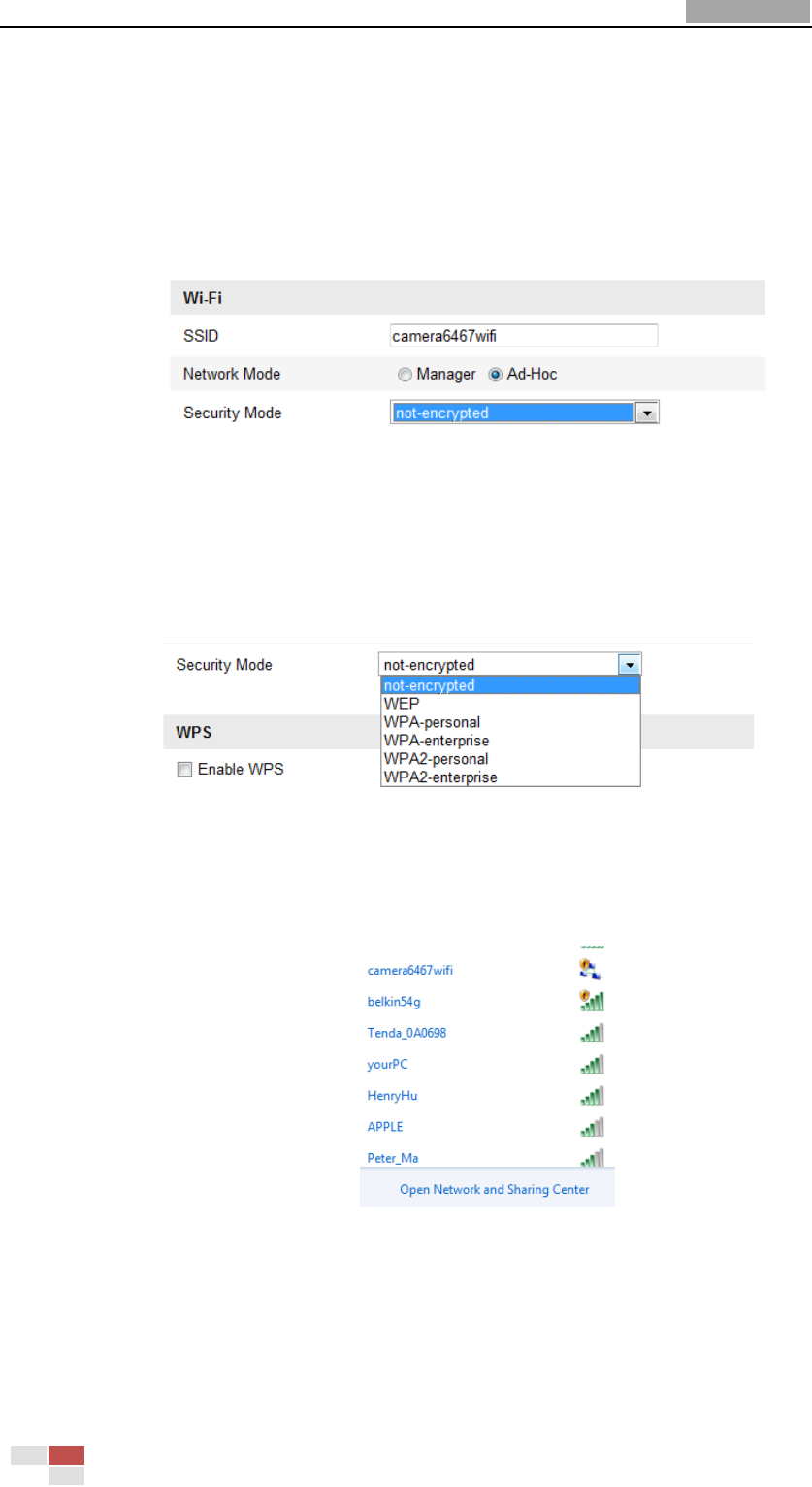812x1487 pixels.
Task: Click the signal strength icon beside APPLE
Action: point(592,1127)
